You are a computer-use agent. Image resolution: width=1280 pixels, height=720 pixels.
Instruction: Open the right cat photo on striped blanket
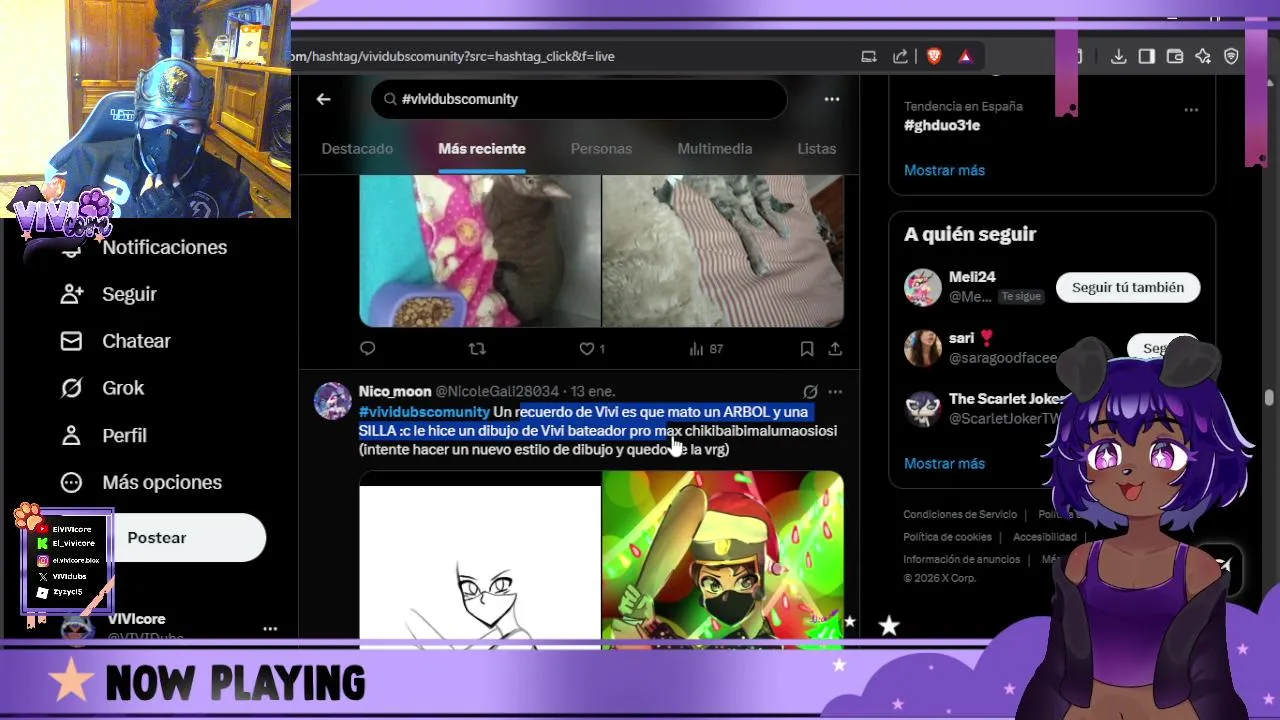click(x=723, y=251)
